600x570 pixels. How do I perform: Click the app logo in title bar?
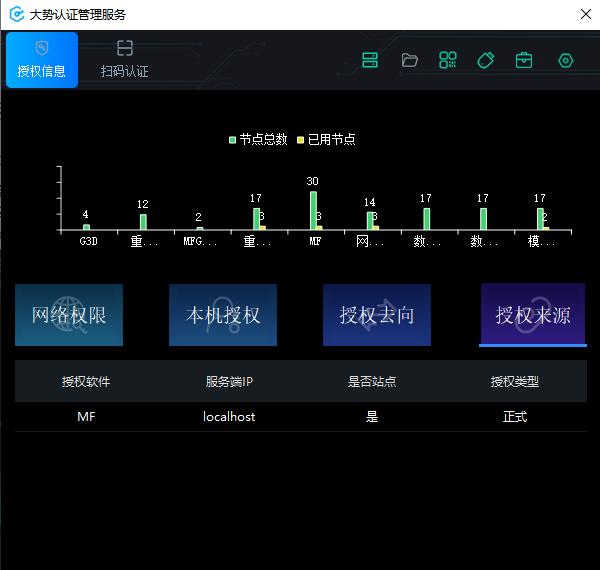click(x=17, y=15)
